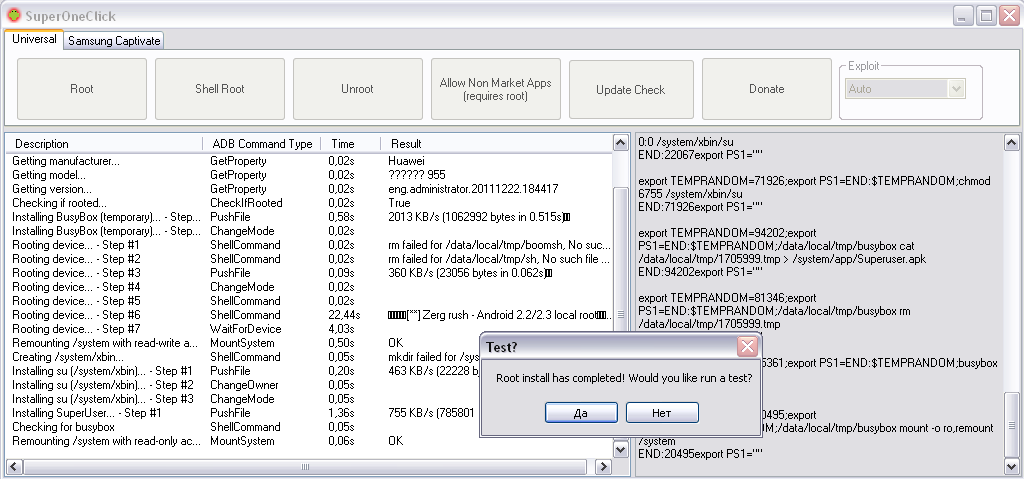Select 'Remounting /system with read-only ac...' row
This screenshot has width=1024, height=479.
[310, 441]
